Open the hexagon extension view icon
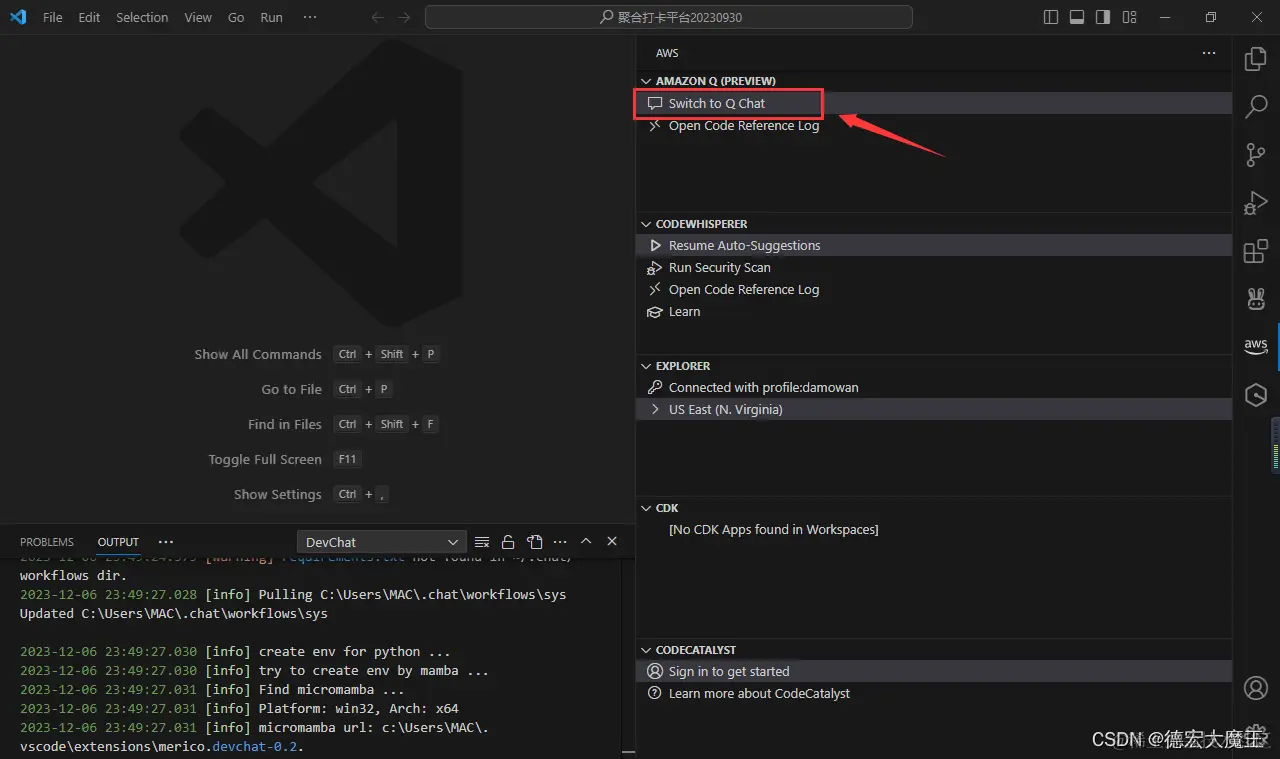This screenshot has width=1280, height=759. (1256, 395)
